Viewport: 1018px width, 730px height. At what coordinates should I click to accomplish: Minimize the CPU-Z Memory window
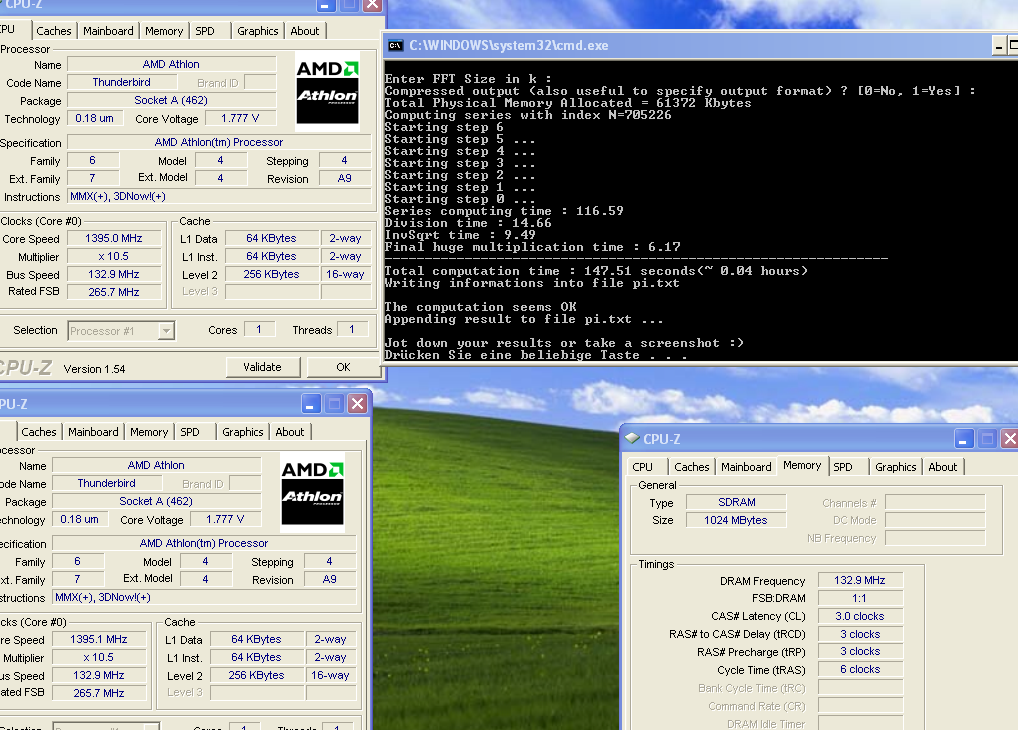pyautogui.click(x=963, y=439)
